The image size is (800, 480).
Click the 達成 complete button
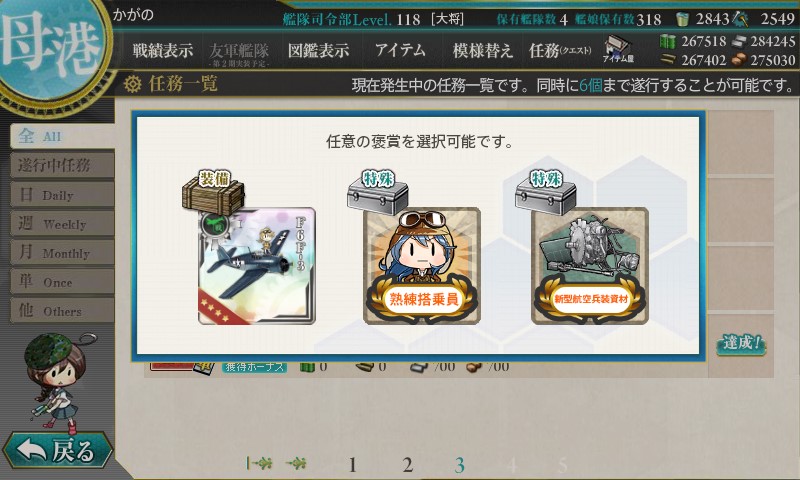741,343
